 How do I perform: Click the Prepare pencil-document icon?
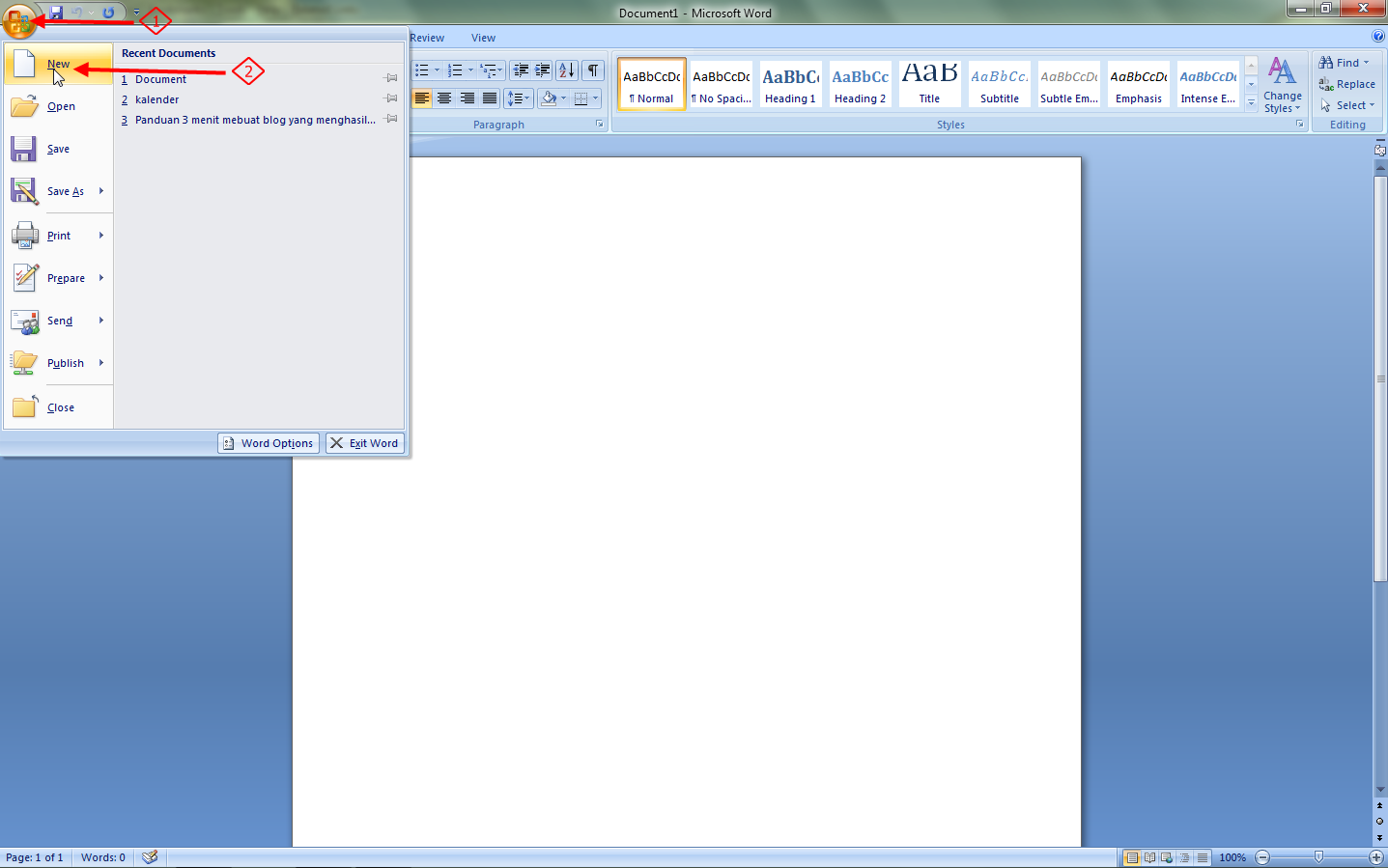click(25, 278)
